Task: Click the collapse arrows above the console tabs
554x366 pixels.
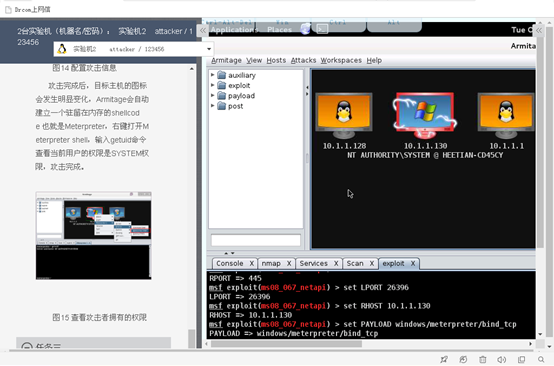Action: click(x=229, y=253)
